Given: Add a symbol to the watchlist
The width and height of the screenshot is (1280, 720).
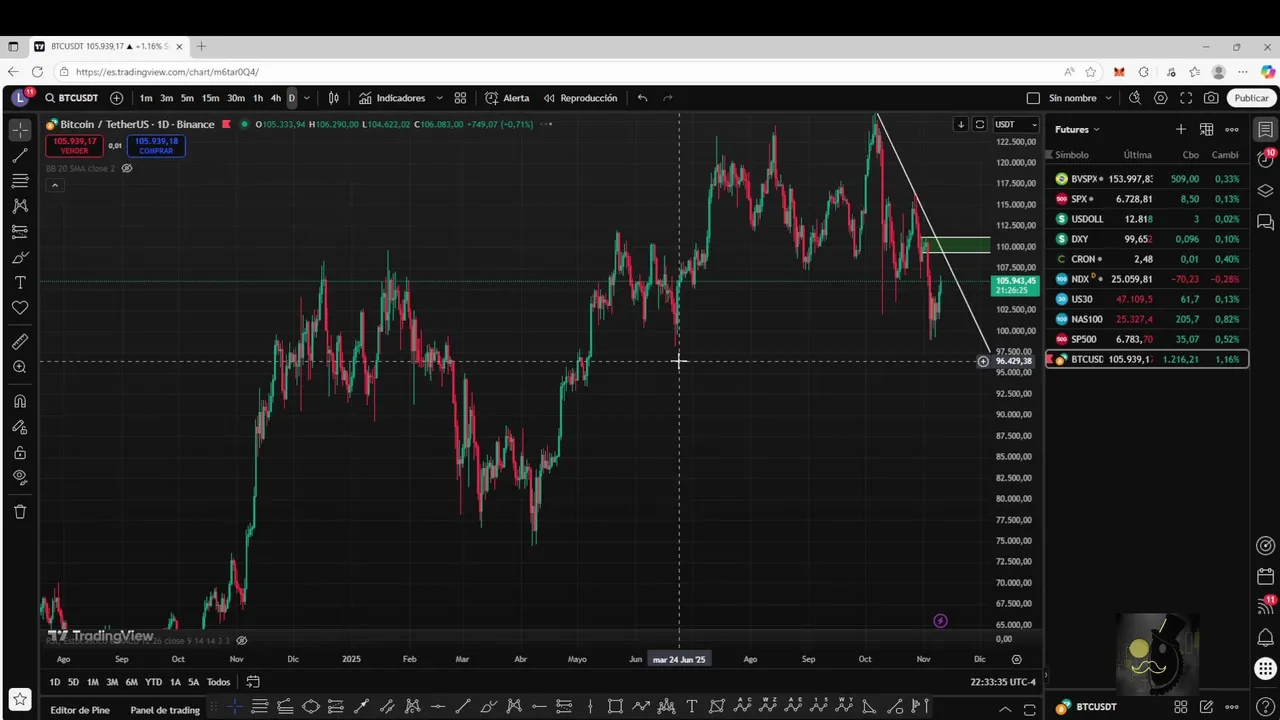Looking at the screenshot, I should 1181,129.
